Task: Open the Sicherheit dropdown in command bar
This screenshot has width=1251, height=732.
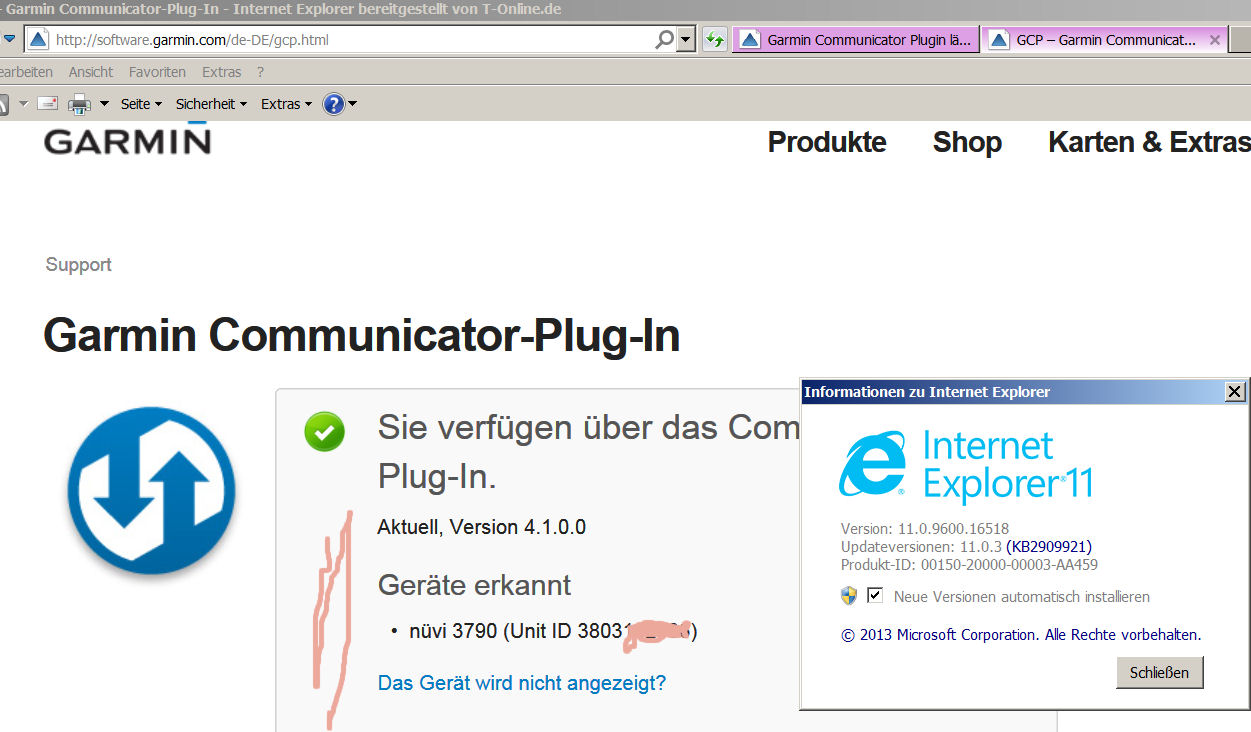Action: (x=211, y=104)
